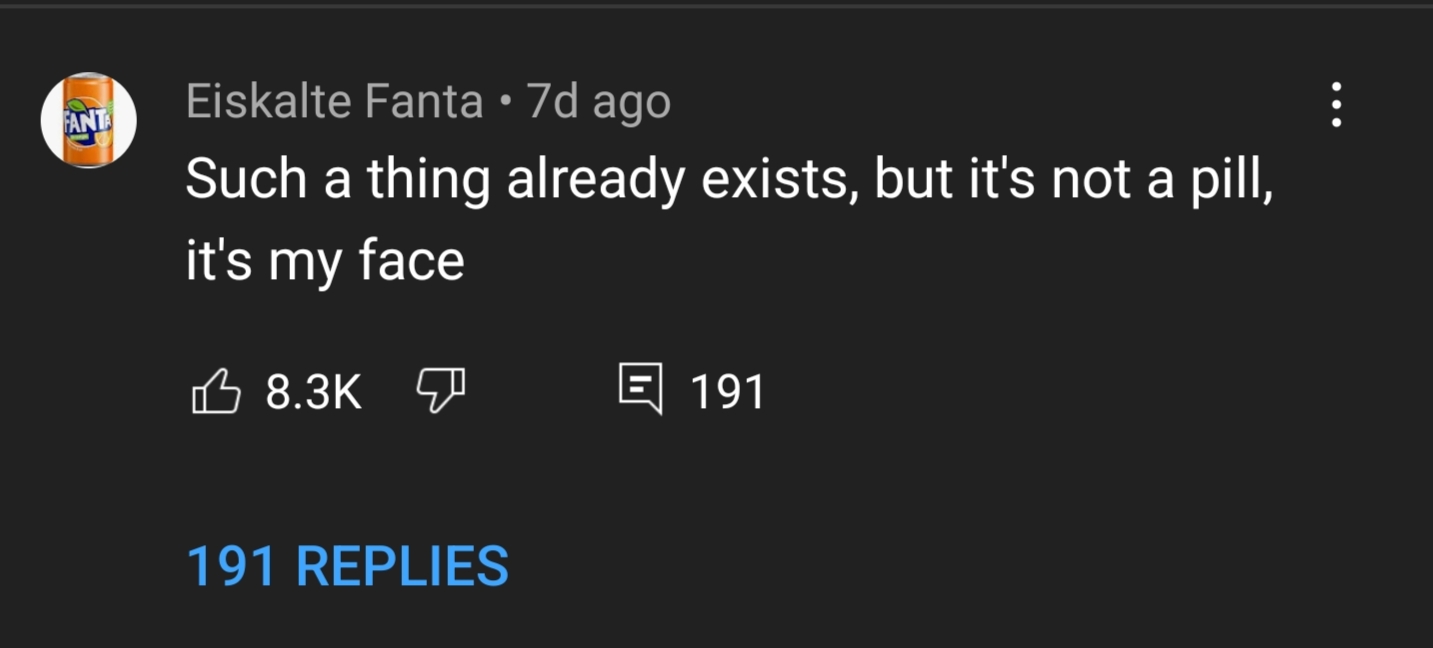
Task: Visit the Eiskalte Fanta channel name
Action: [x=334, y=102]
